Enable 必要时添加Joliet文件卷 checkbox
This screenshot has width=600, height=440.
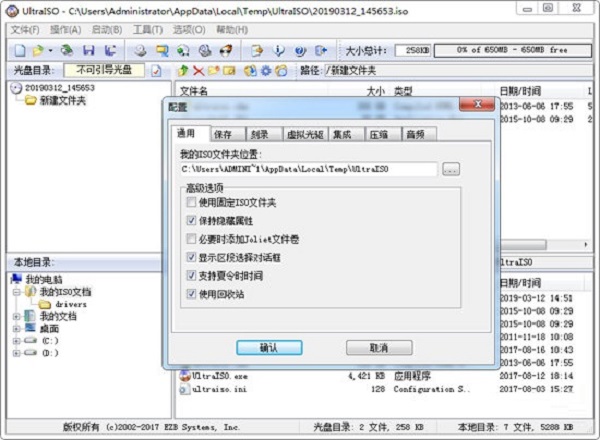[x=191, y=239]
